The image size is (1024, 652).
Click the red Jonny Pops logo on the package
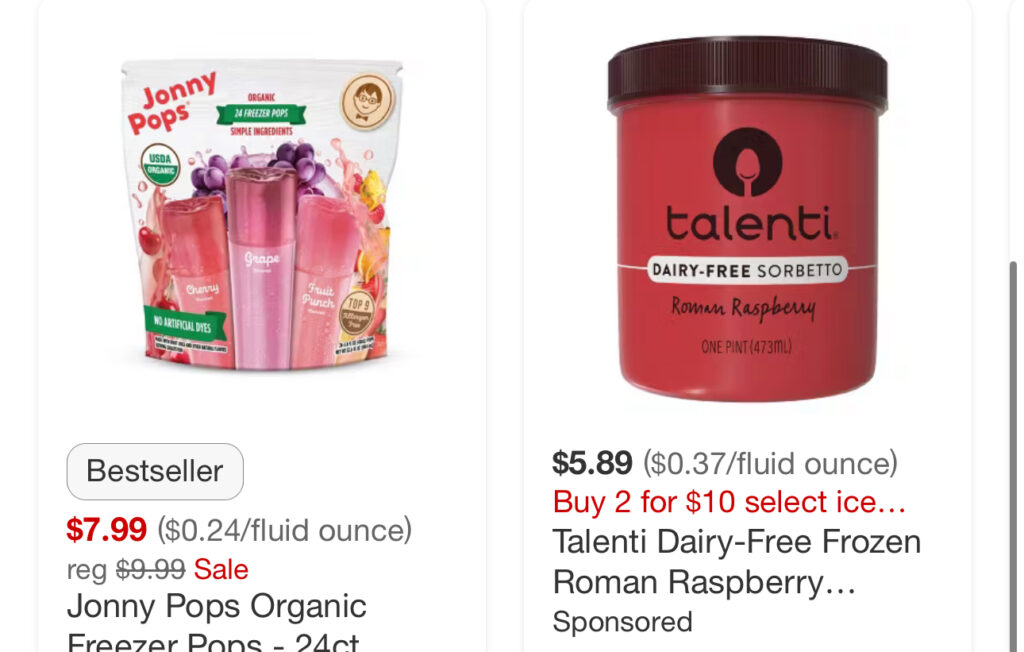tap(171, 103)
